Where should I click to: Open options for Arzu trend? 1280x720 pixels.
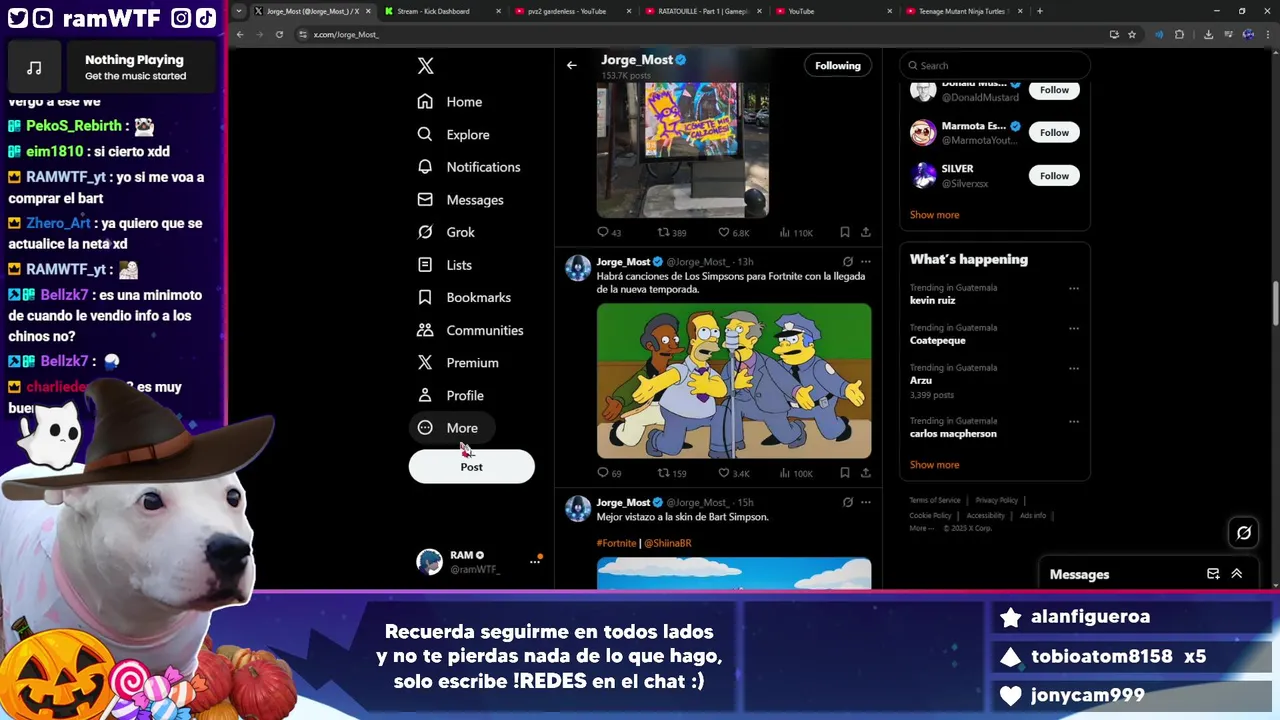click(x=1073, y=368)
